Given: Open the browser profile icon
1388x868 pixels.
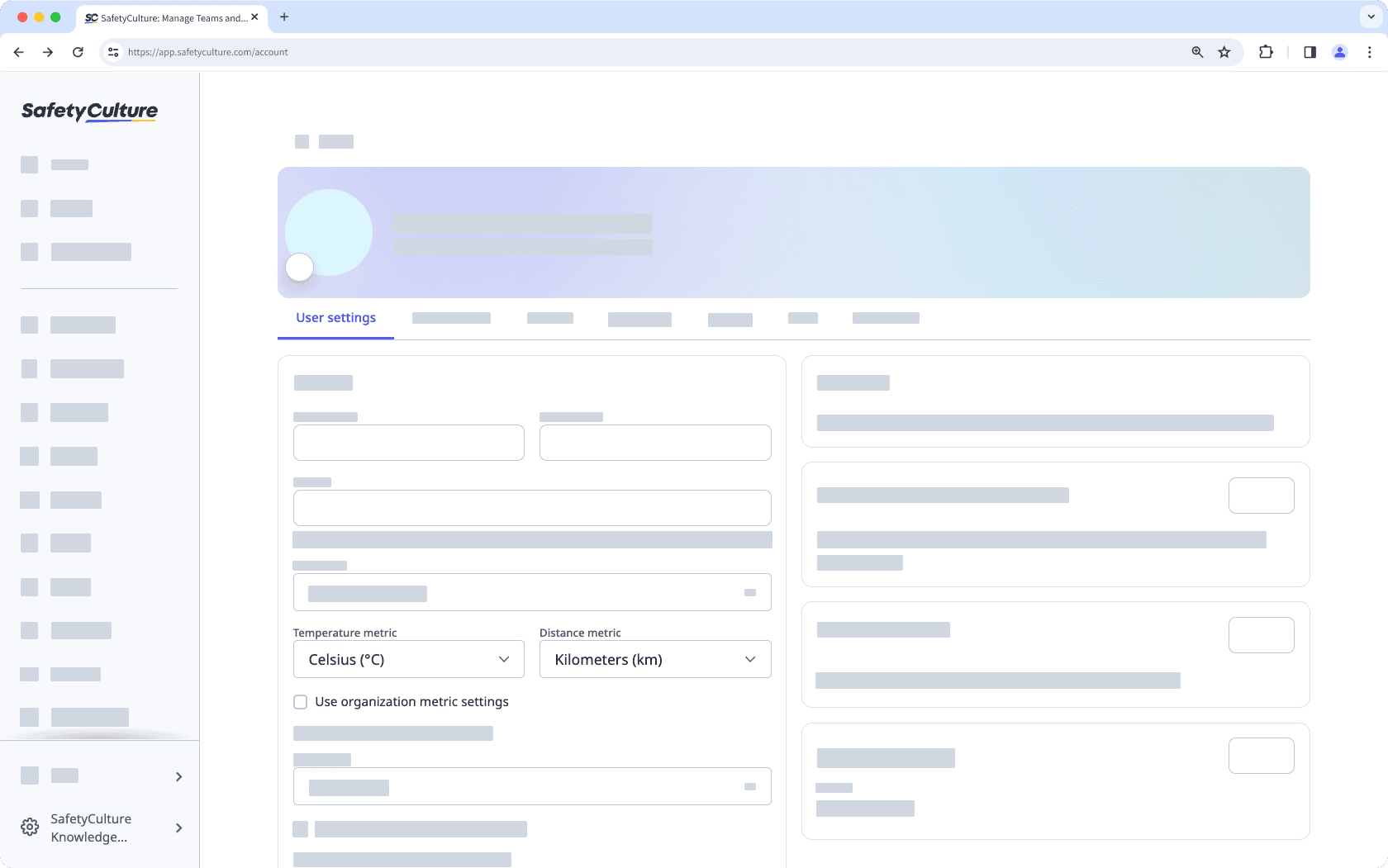Looking at the screenshot, I should pos(1339,51).
